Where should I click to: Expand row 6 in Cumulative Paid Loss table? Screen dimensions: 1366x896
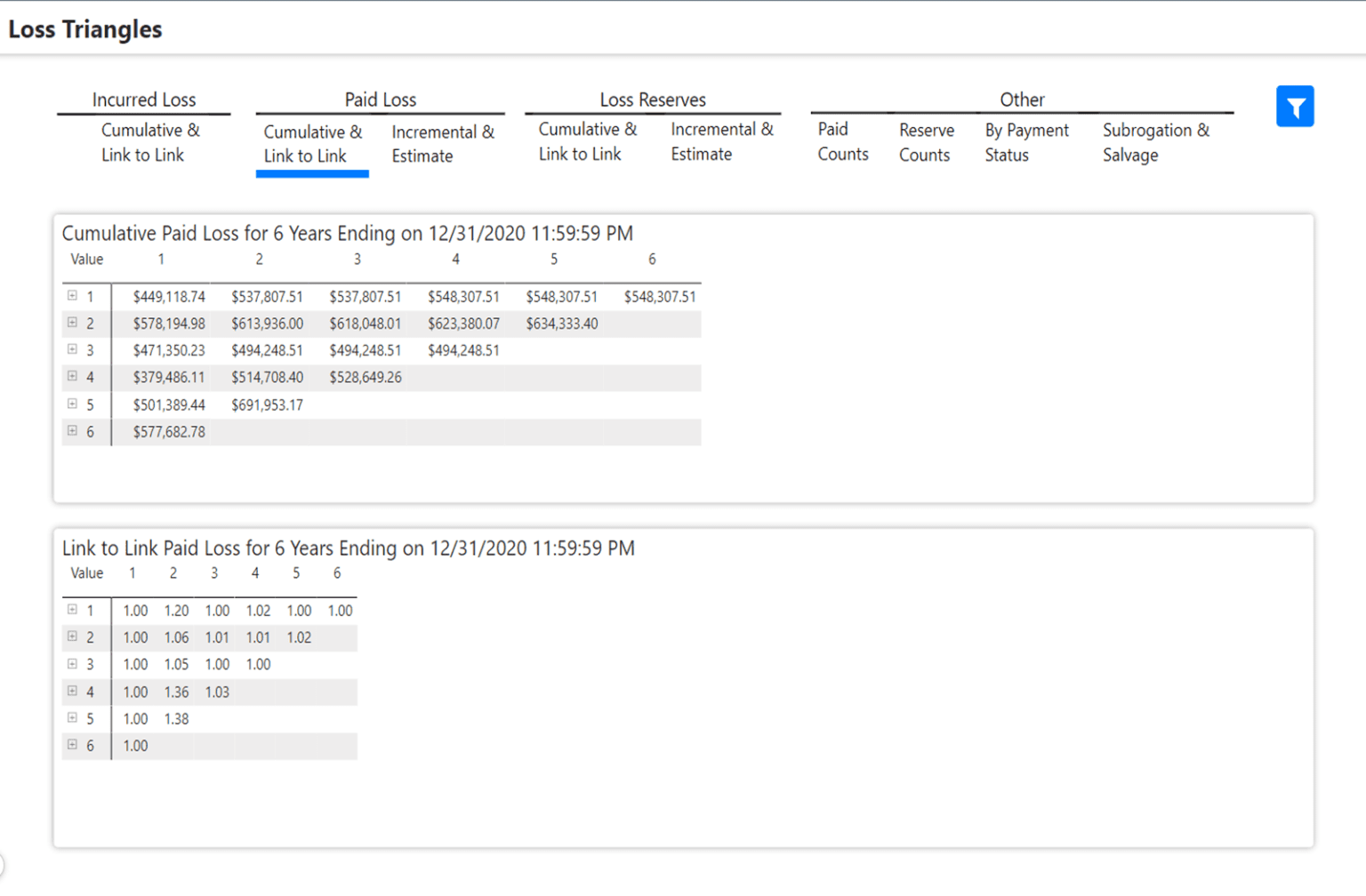coord(72,431)
